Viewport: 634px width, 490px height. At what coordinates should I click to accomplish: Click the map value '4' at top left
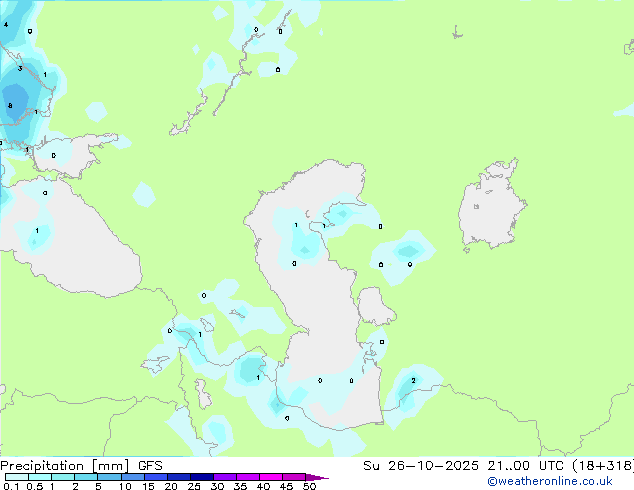(6, 25)
